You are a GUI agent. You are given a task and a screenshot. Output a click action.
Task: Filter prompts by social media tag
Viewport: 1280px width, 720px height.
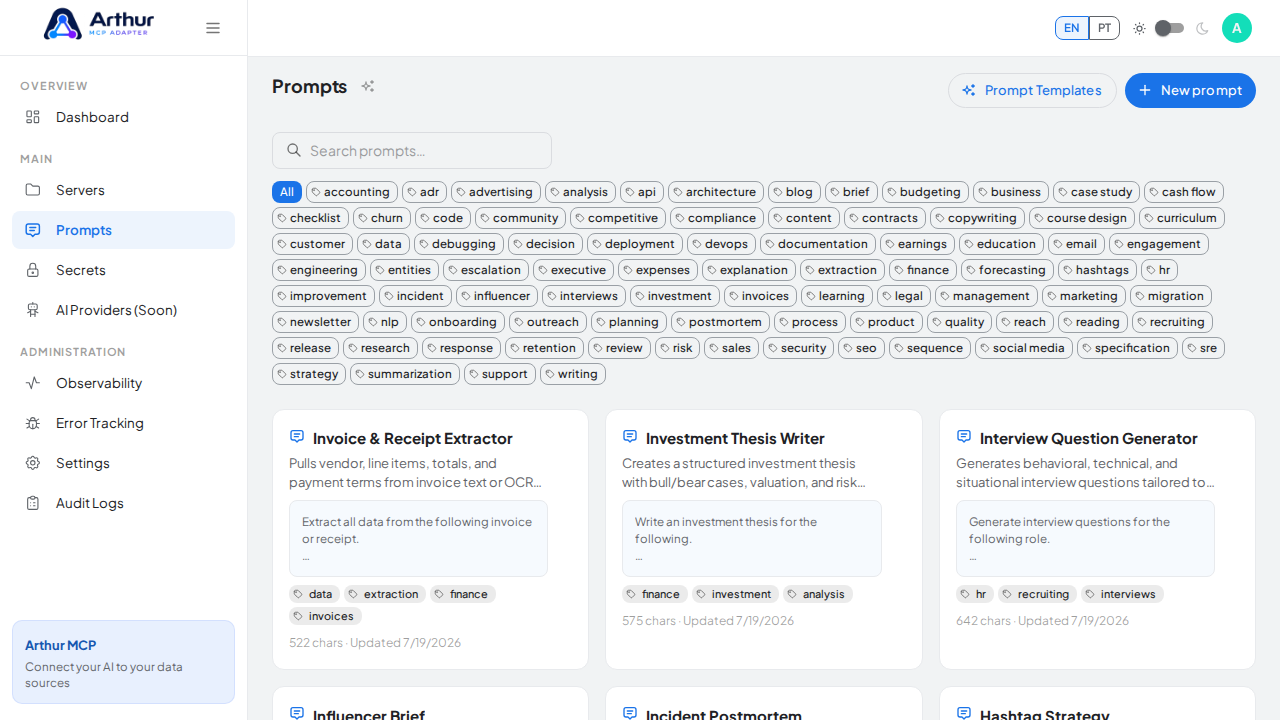pyautogui.click(x=1024, y=348)
